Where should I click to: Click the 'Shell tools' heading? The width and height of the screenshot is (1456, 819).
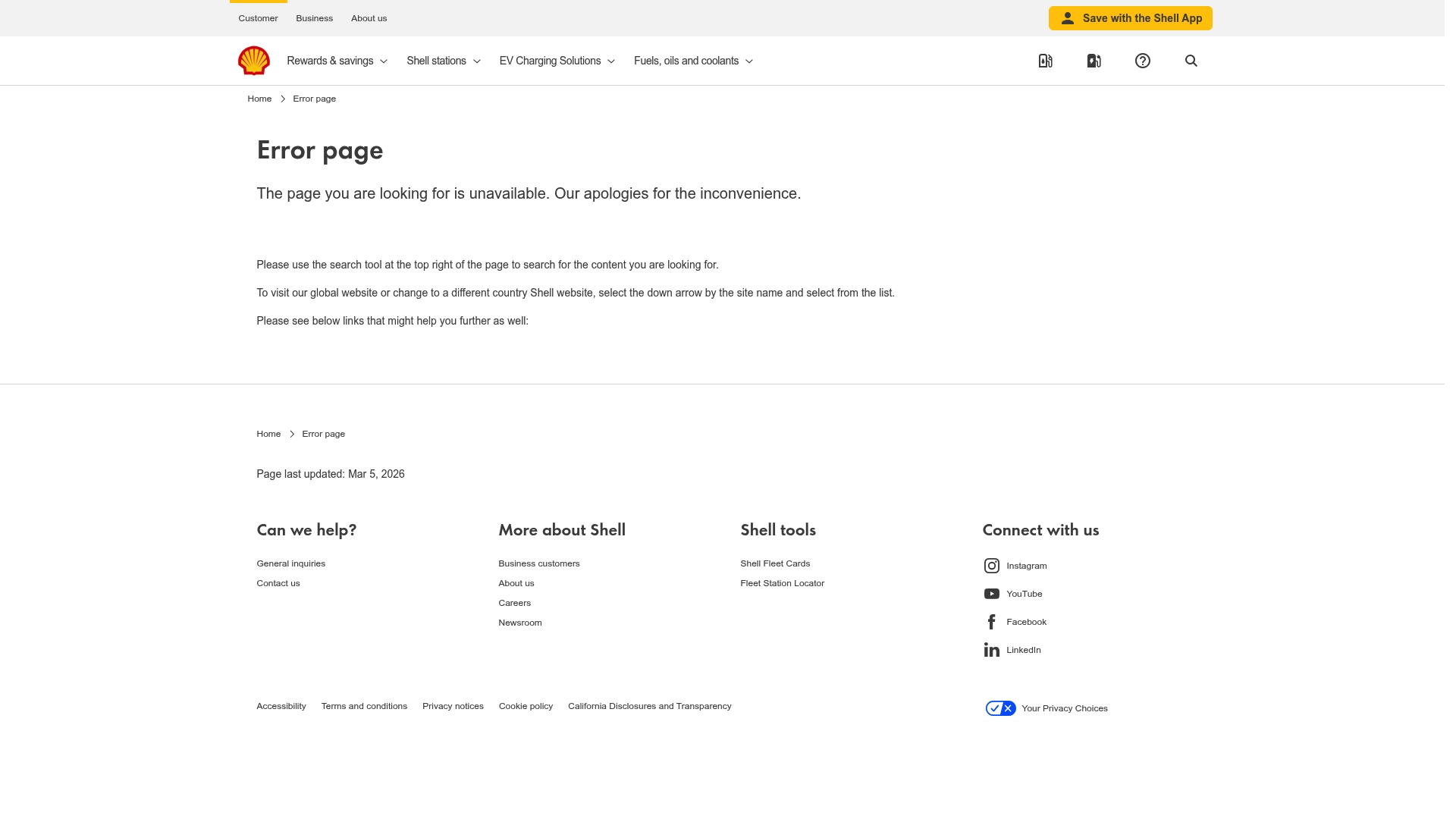(778, 530)
